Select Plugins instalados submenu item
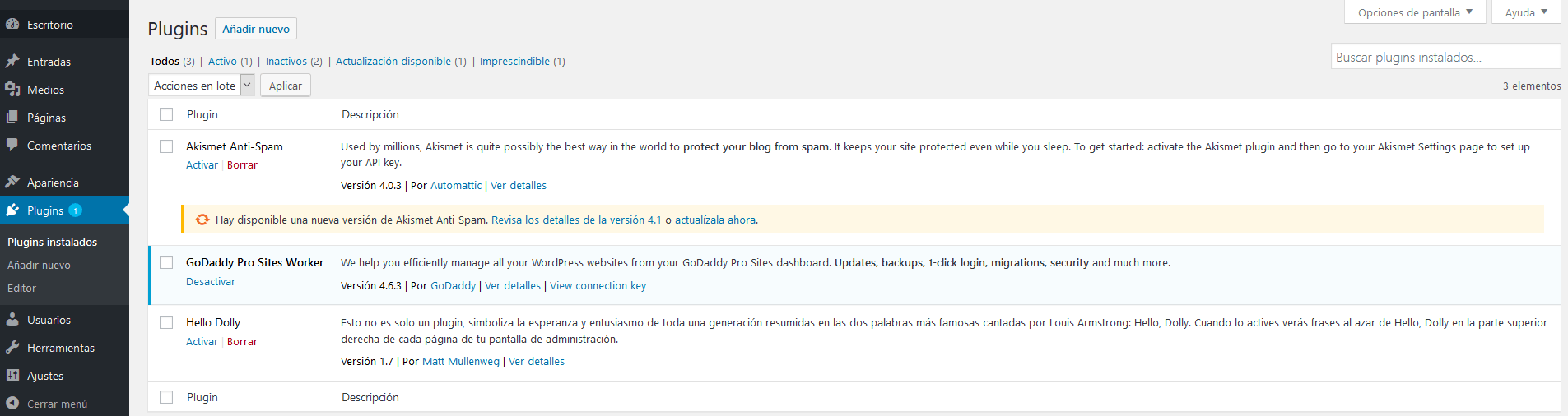The width and height of the screenshot is (1568, 416). [x=53, y=242]
